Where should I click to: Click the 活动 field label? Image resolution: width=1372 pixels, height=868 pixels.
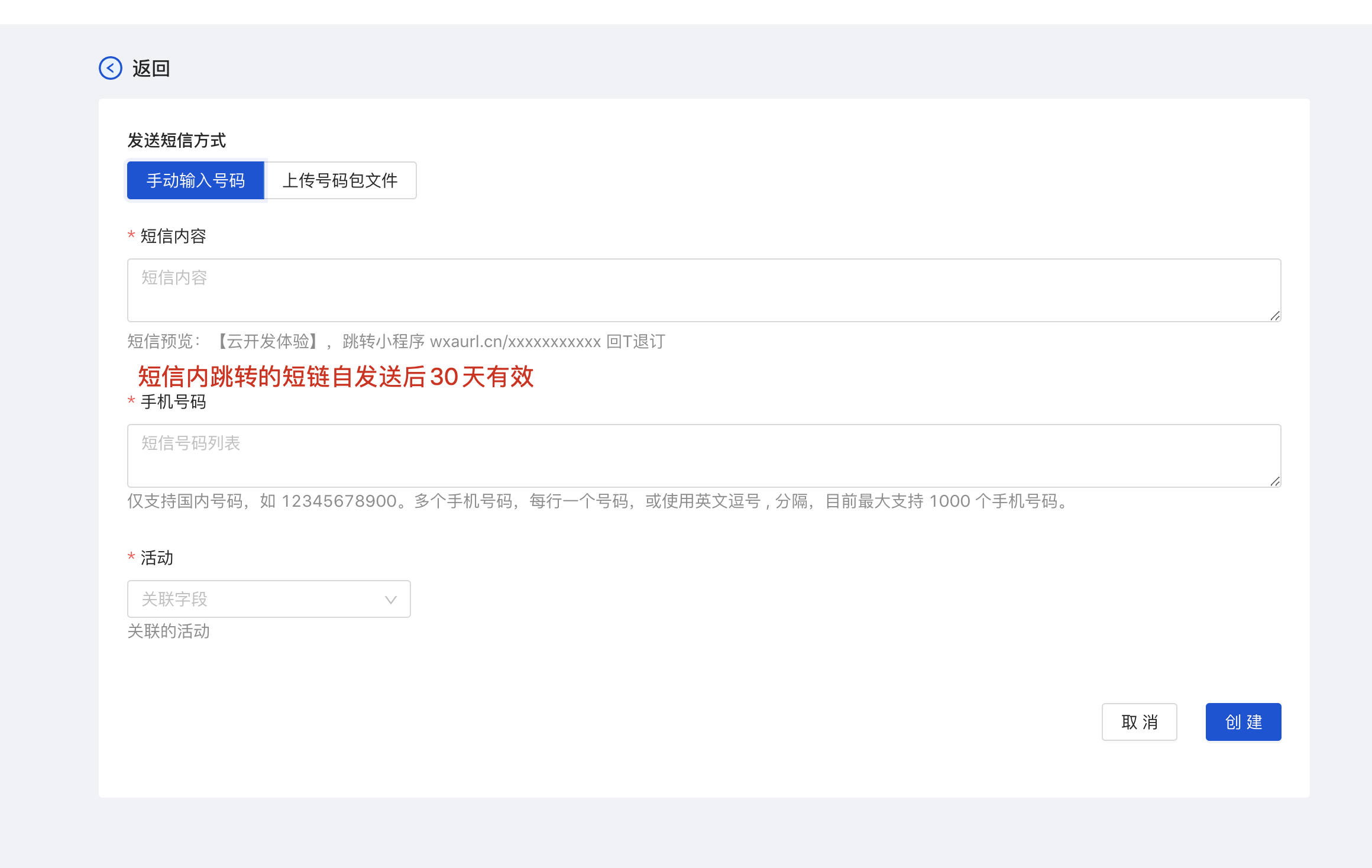click(x=157, y=558)
